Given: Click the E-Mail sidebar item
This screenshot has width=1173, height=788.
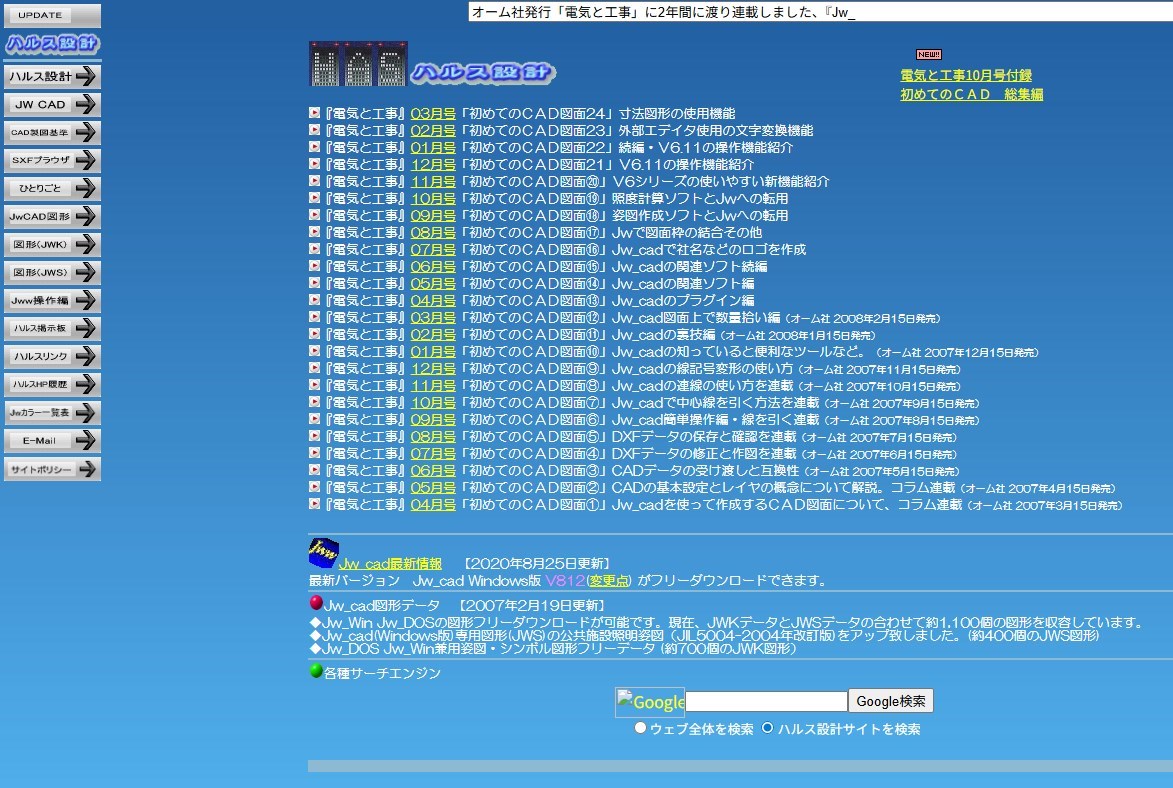Looking at the screenshot, I should coord(52,440).
